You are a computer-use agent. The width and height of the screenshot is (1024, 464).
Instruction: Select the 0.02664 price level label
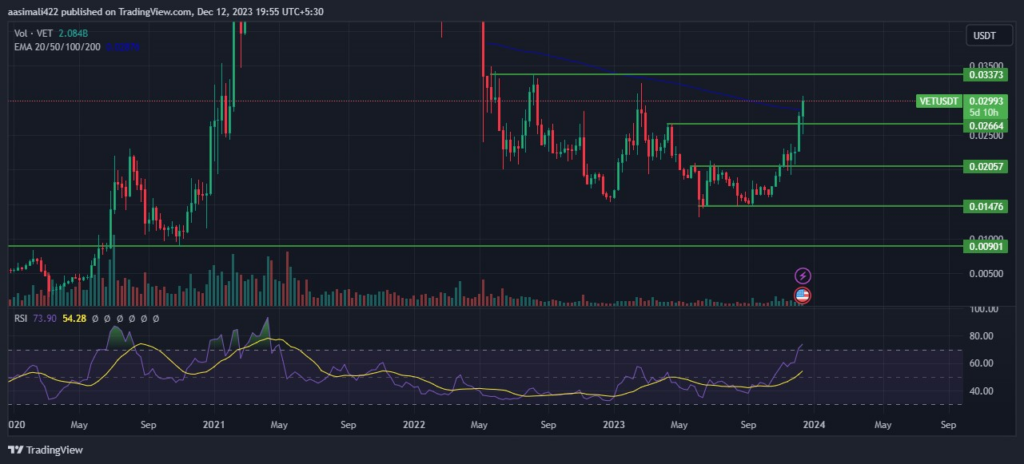[986, 124]
